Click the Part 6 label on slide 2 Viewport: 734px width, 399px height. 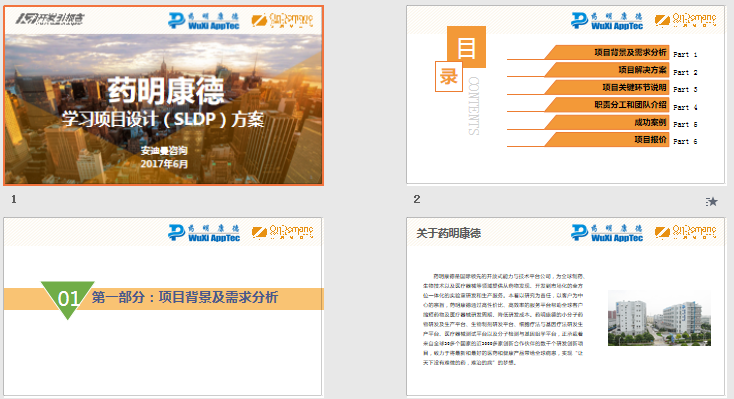click(685, 141)
